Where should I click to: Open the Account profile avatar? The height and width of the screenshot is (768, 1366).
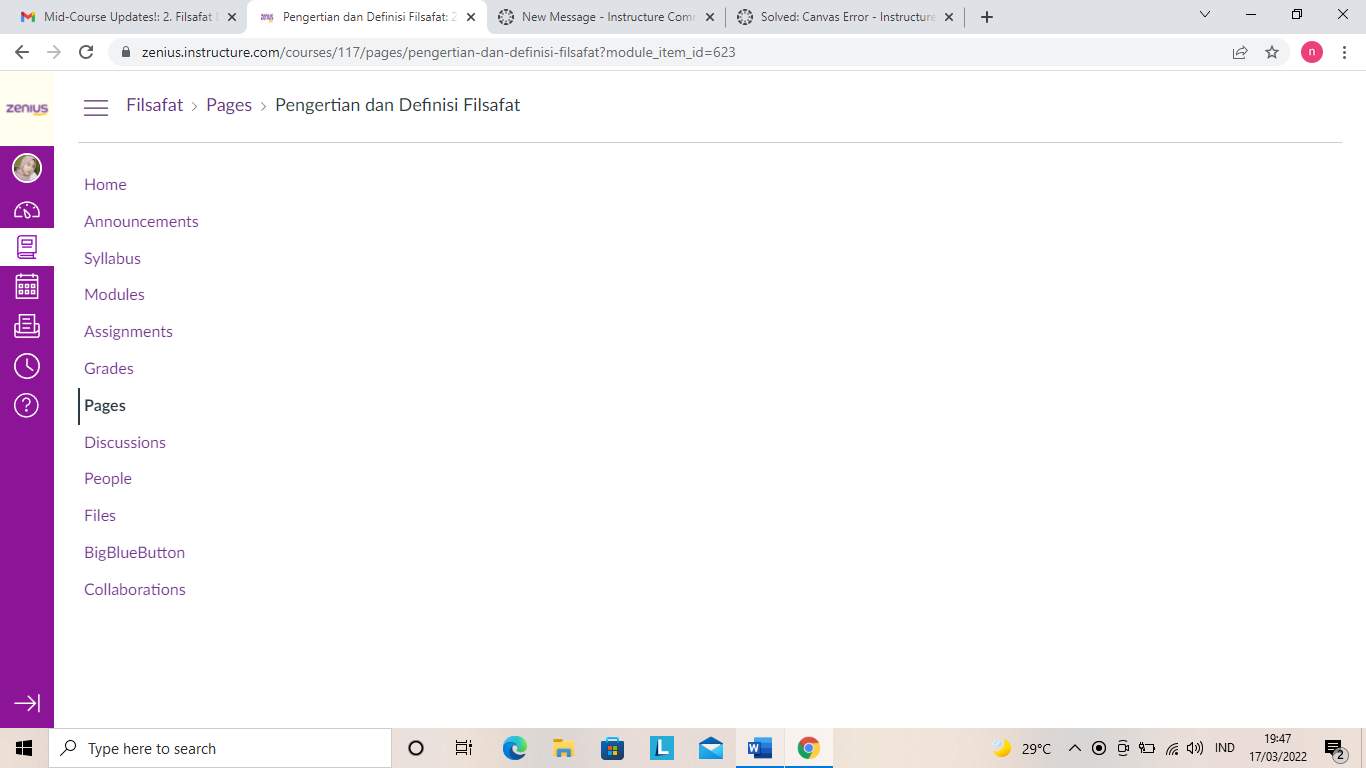27,168
